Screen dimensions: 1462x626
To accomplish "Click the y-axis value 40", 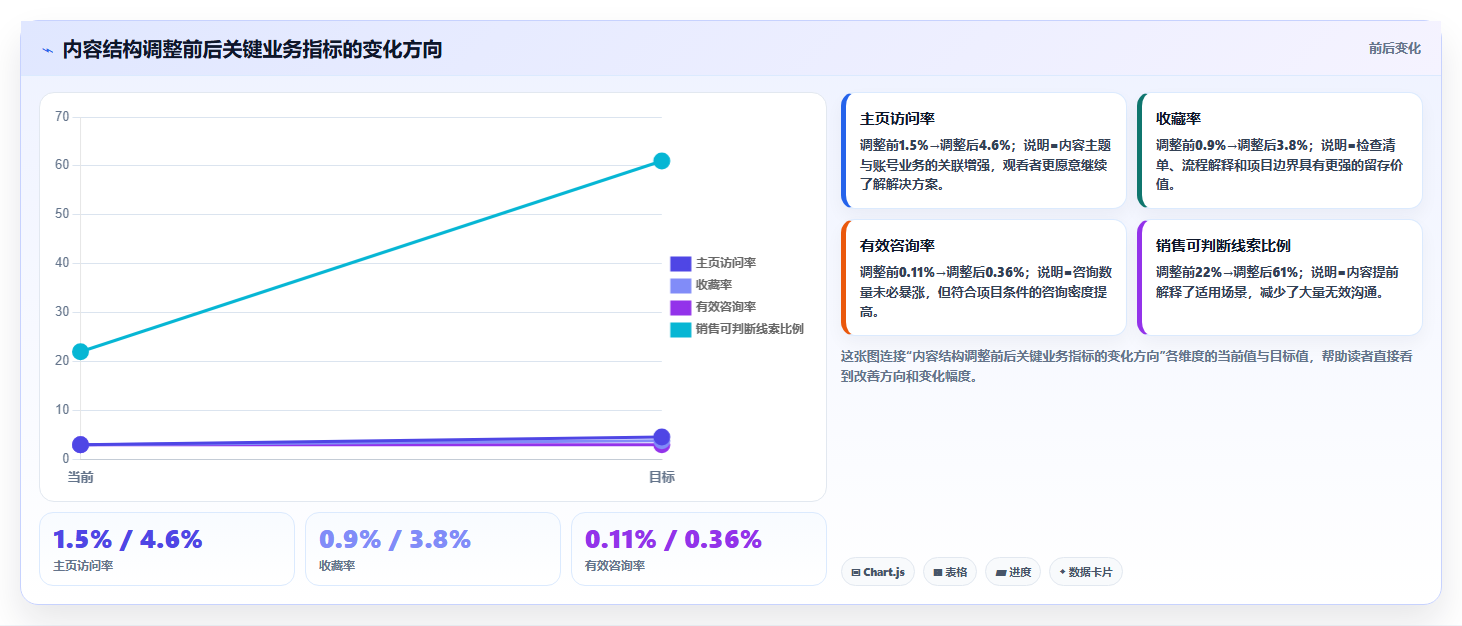I will (x=62, y=263).
